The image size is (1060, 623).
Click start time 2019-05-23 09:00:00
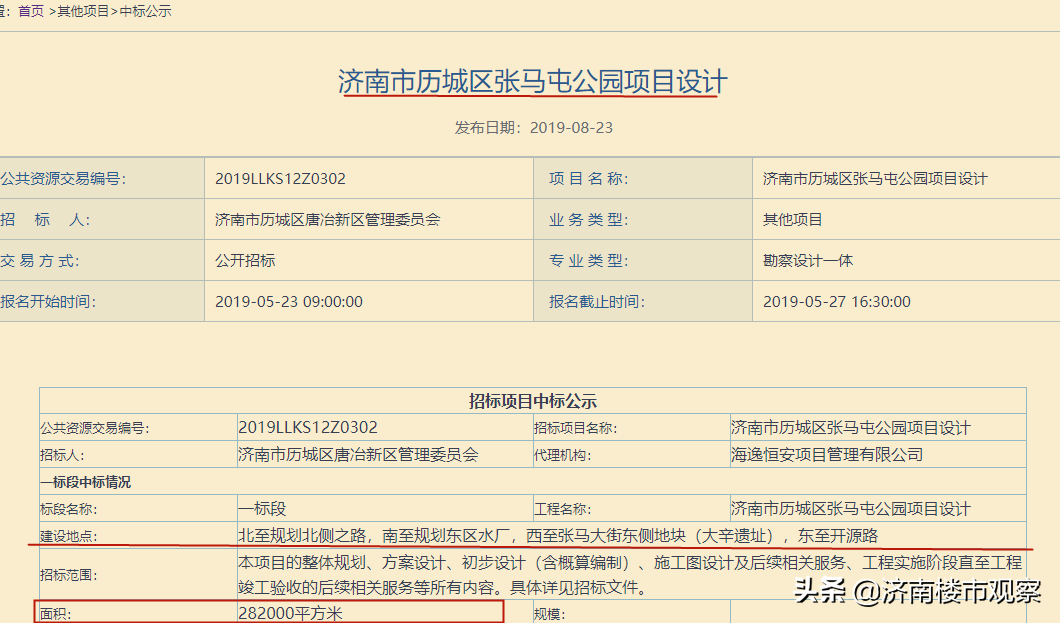(x=289, y=301)
